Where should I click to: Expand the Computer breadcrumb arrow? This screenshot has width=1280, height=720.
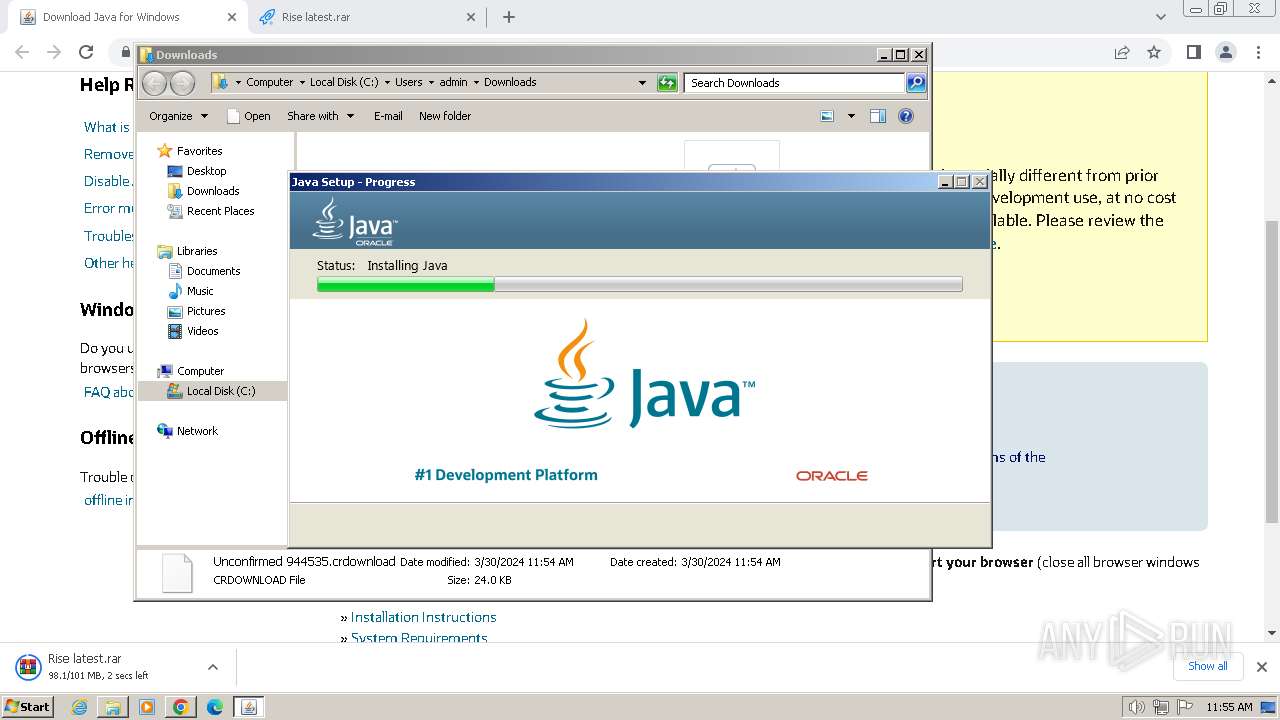[301, 83]
